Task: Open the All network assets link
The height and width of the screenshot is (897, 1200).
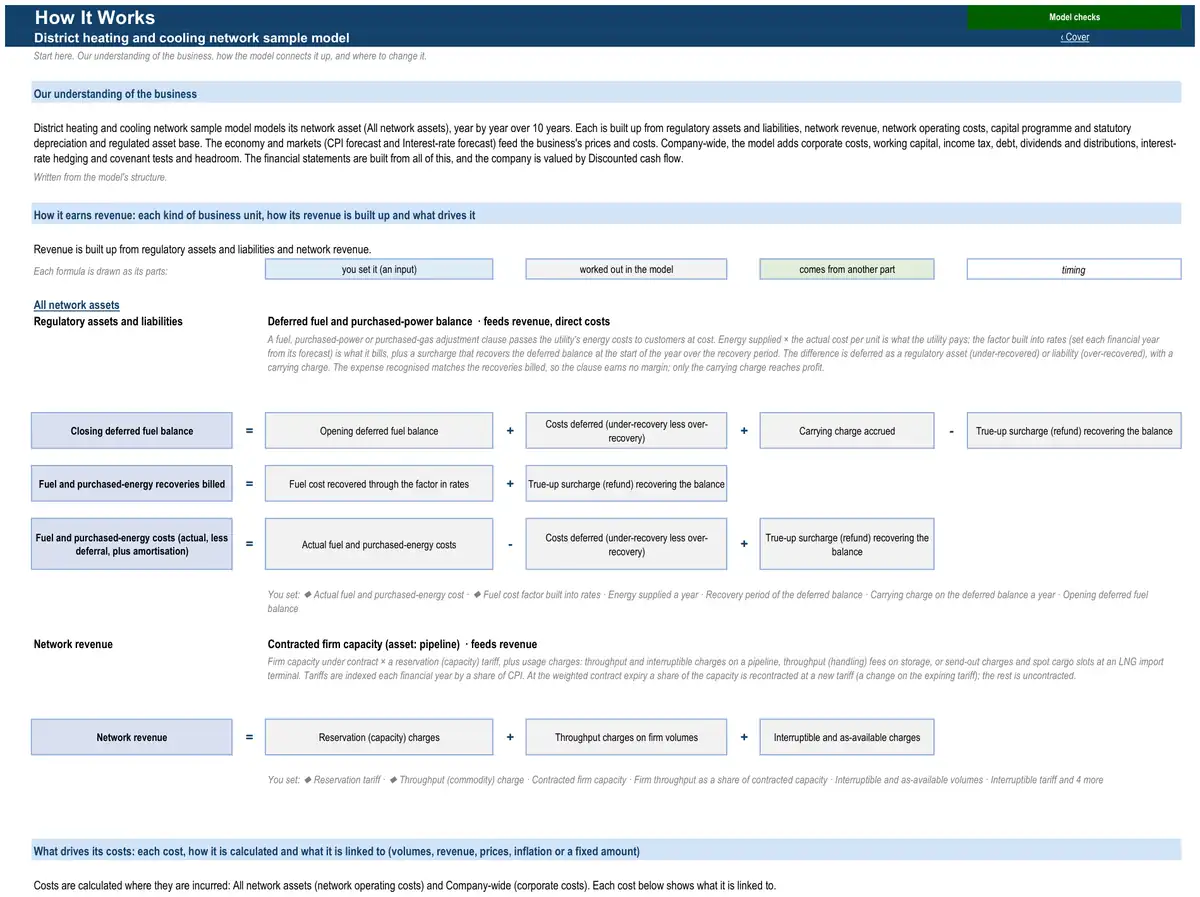Action: click(77, 305)
